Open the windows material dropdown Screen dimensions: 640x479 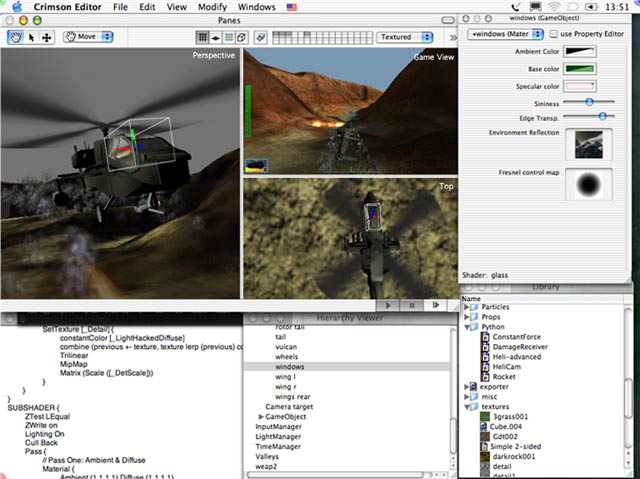coord(505,34)
